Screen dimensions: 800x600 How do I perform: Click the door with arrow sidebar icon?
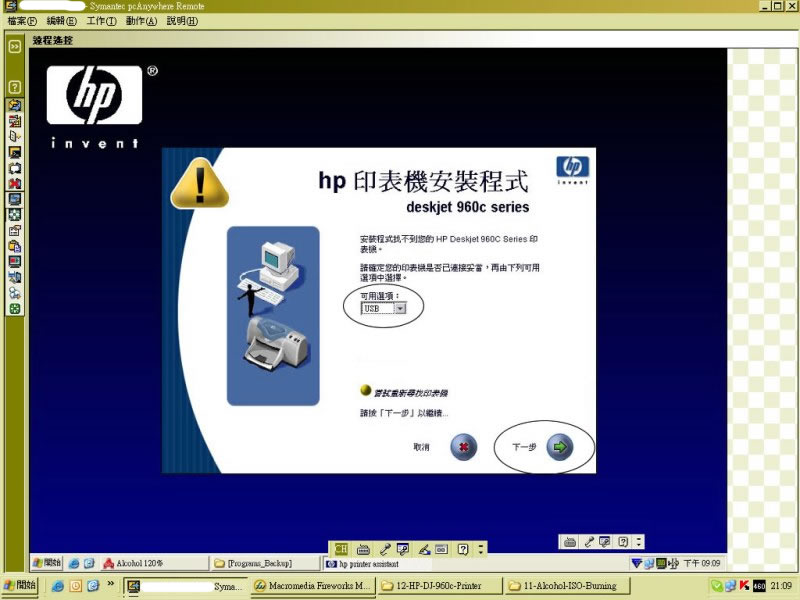coord(15,136)
